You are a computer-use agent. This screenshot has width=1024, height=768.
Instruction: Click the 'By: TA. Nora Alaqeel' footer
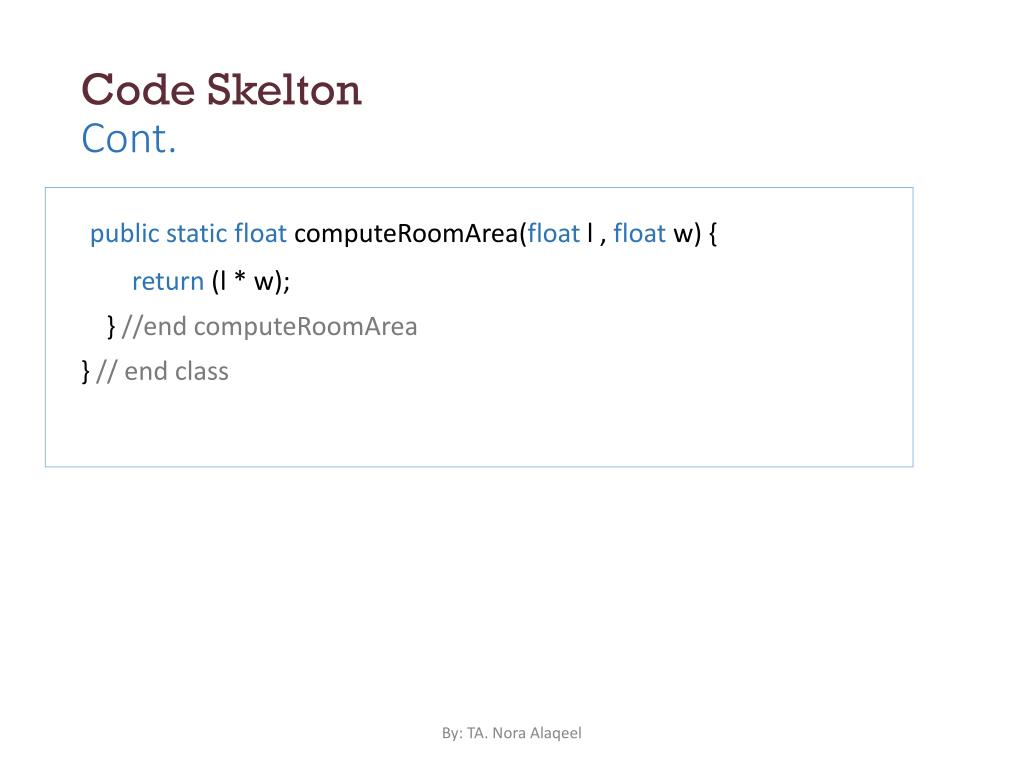(511, 733)
